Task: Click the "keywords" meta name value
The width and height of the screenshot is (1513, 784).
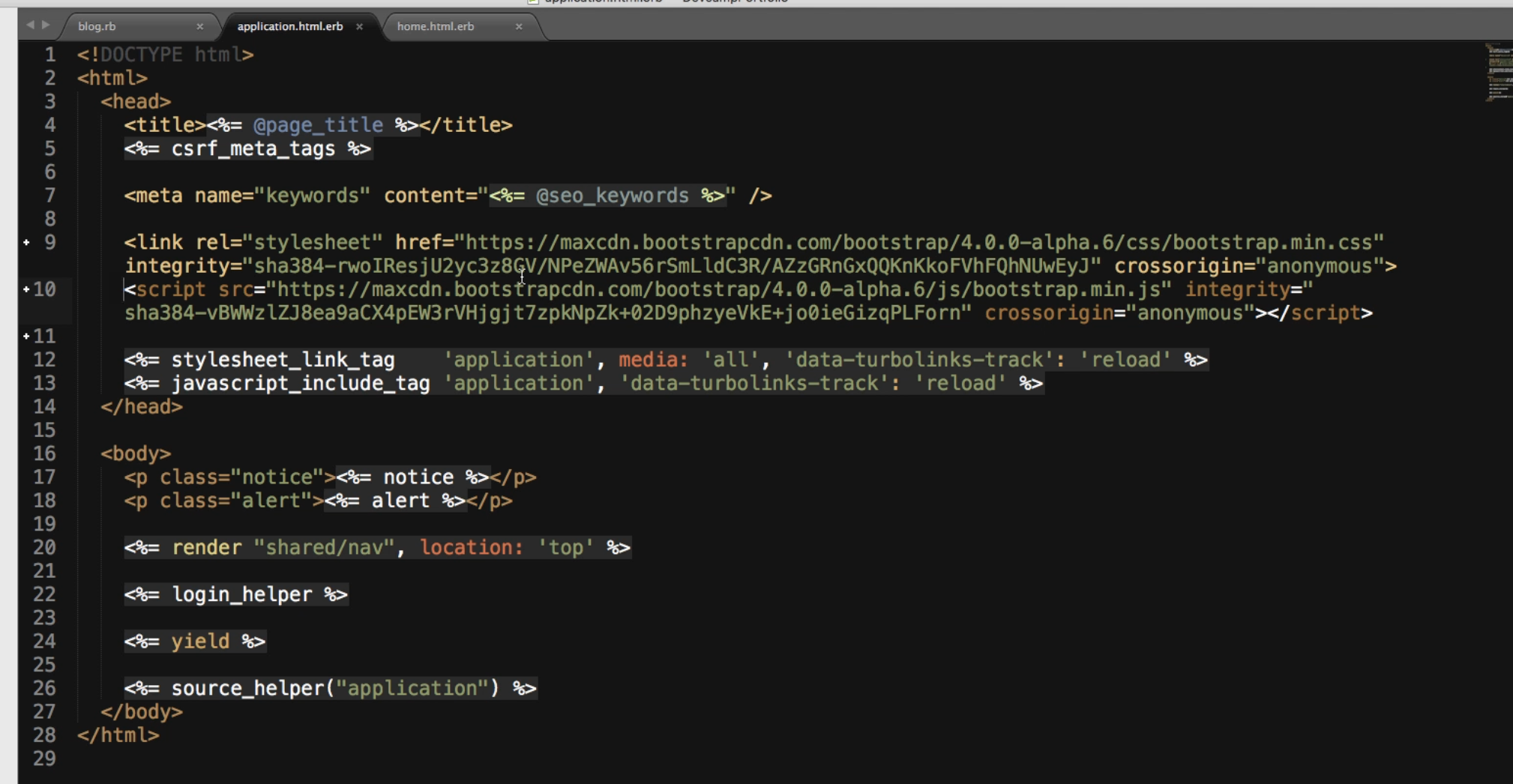Action: [312, 196]
